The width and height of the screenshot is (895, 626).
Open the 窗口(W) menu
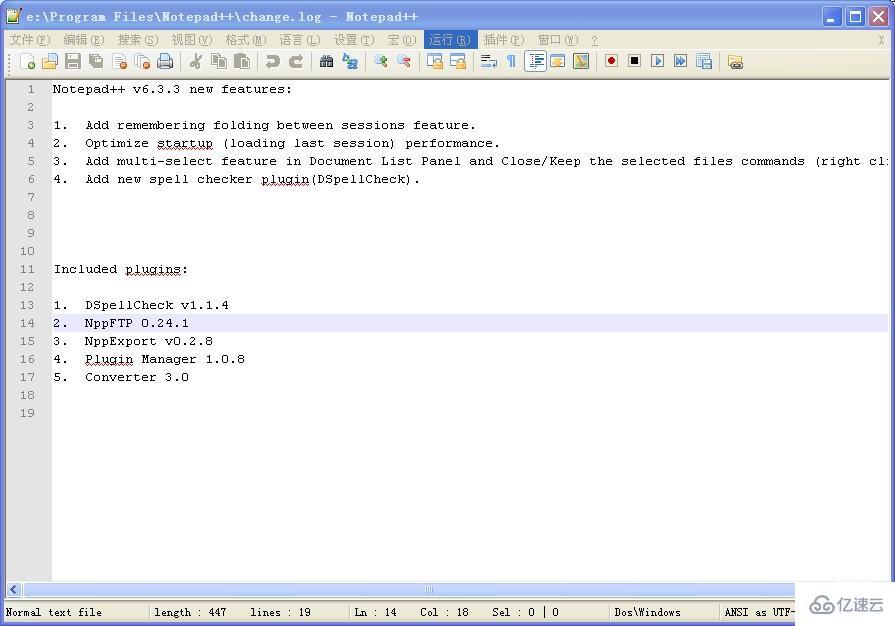click(558, 40)
